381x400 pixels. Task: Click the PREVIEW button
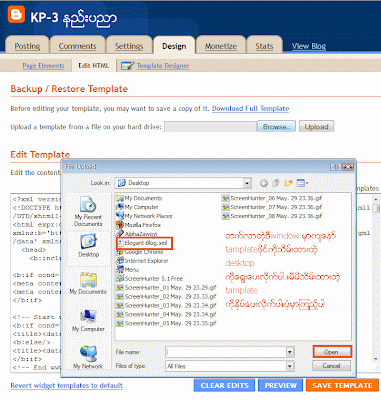[x=281, y=386]
